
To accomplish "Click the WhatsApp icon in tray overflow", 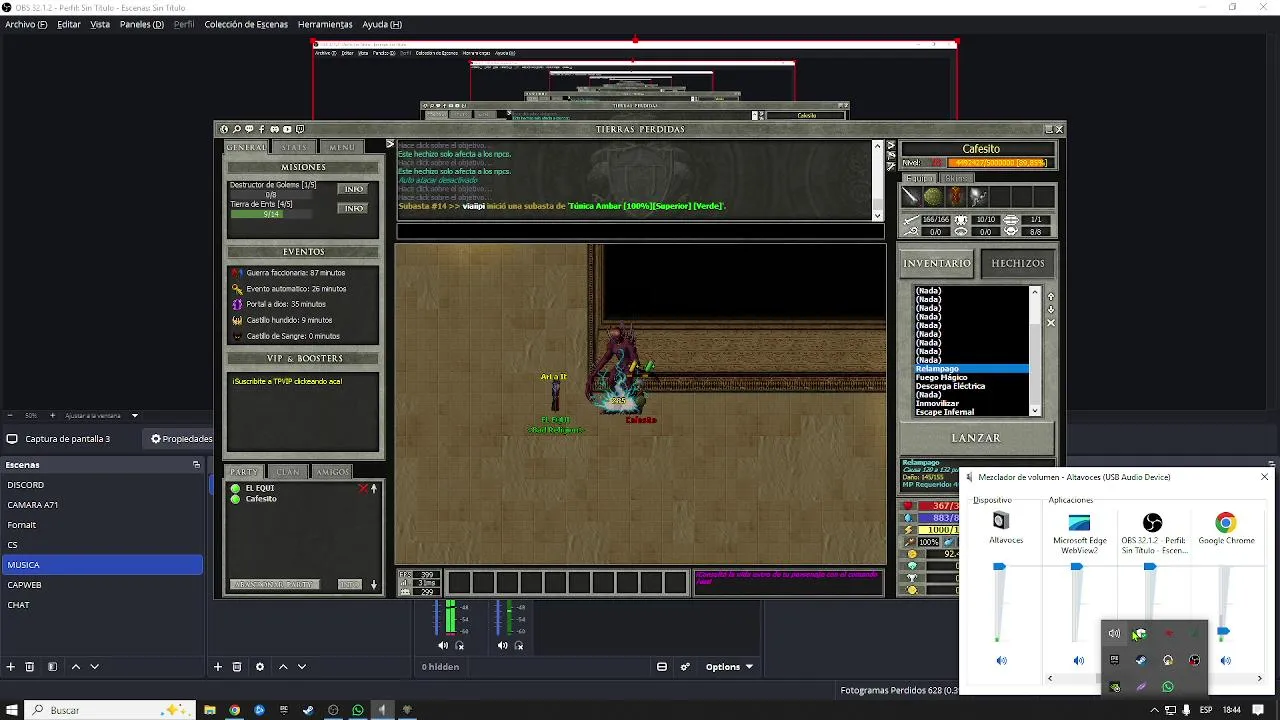I will coord(1168,687).
